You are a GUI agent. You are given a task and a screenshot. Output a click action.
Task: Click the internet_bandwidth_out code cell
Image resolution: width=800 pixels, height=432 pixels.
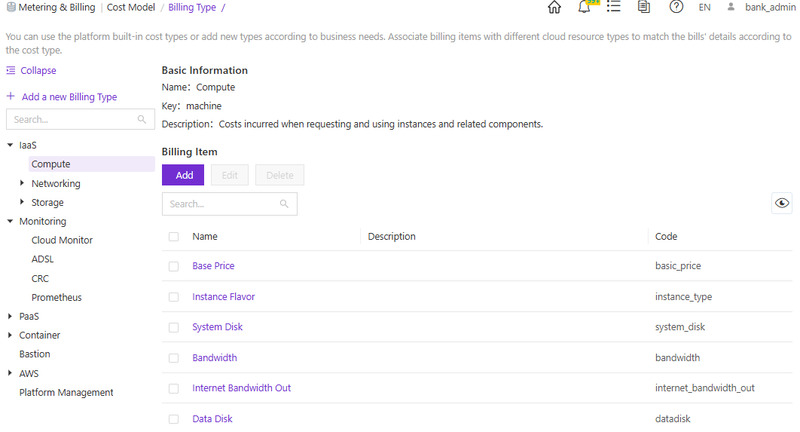[705, 388]
